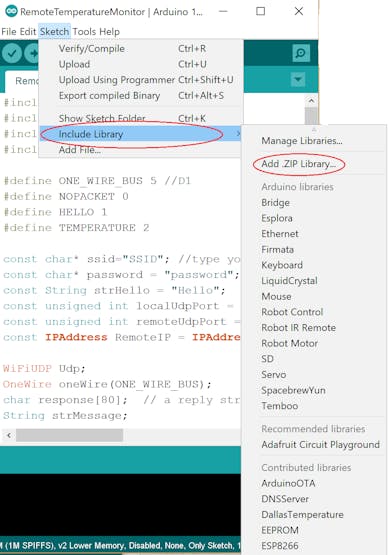This screenshot has height=555, width=389.
Task: Include the Robot Control library
Action: (x=292, y=312)
